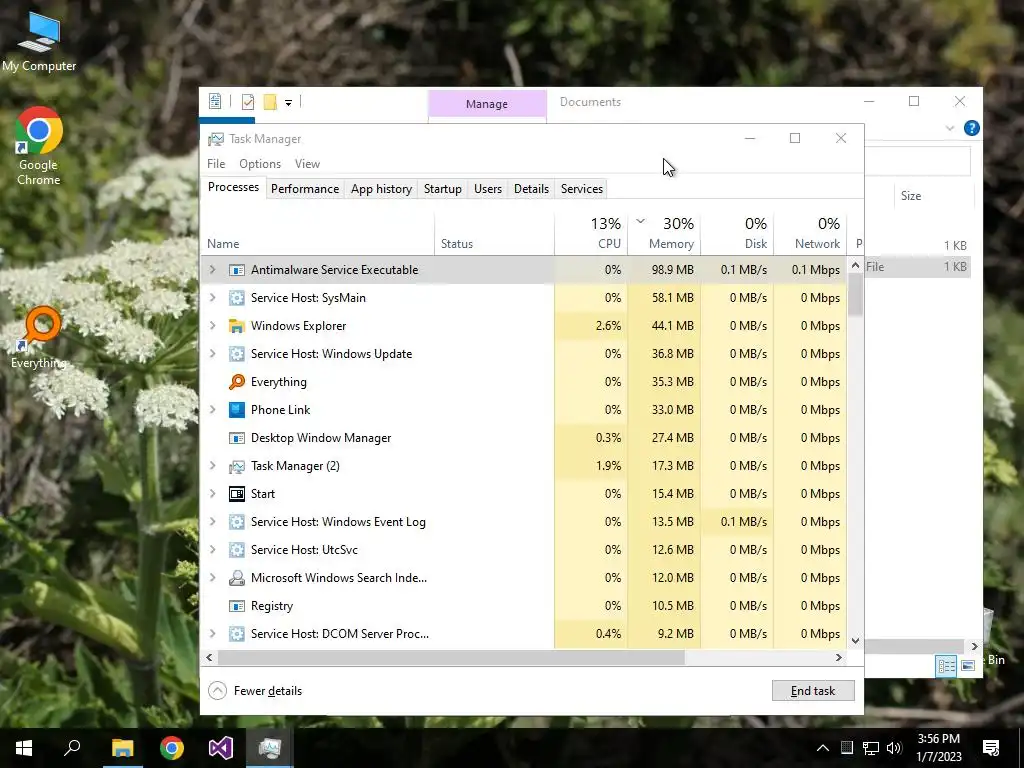Collapse to Fewer details view
The height and width of the screenshot is (768, 1024).
(255, 691)
